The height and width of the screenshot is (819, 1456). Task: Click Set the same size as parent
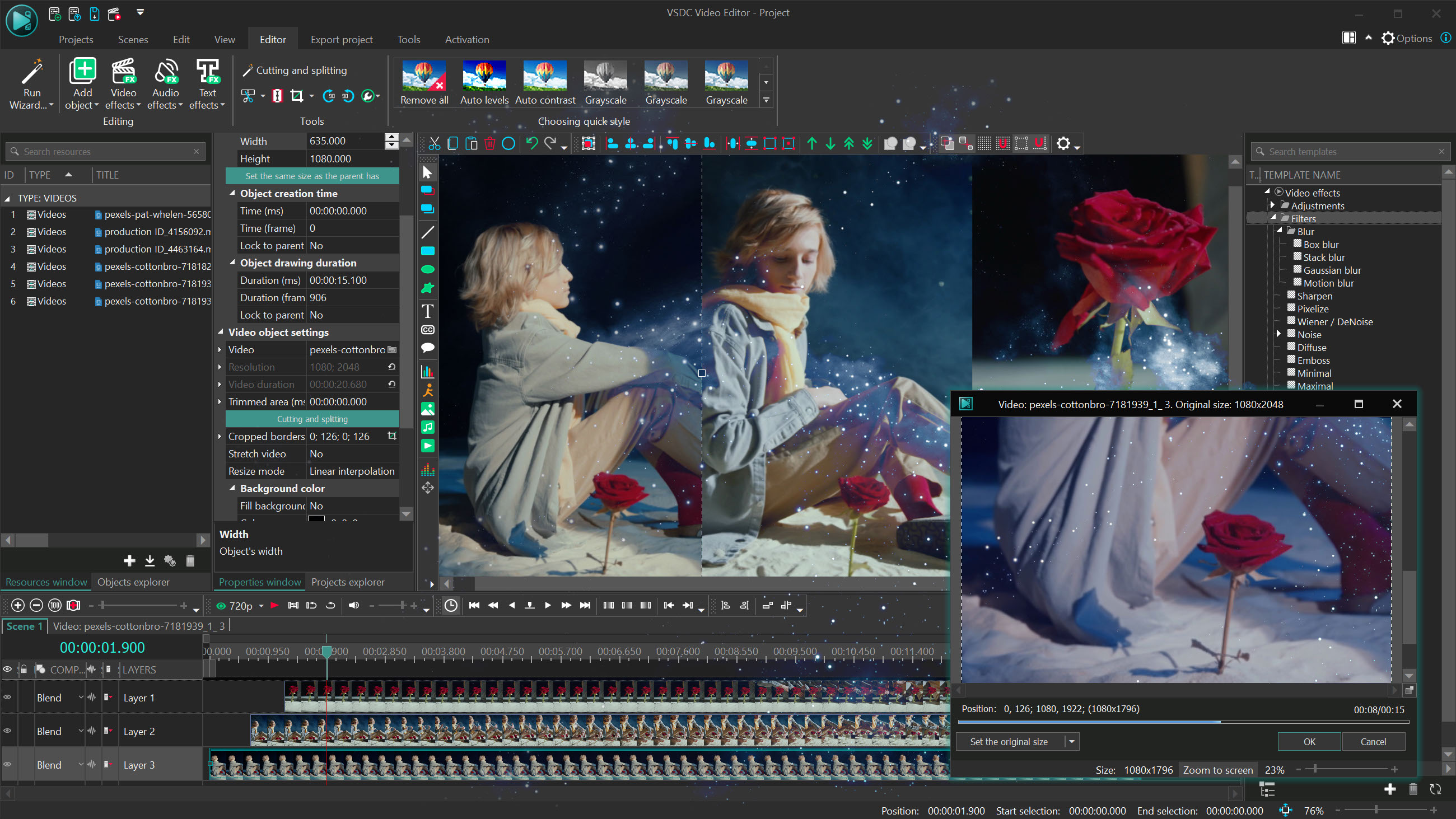[312, 176]
